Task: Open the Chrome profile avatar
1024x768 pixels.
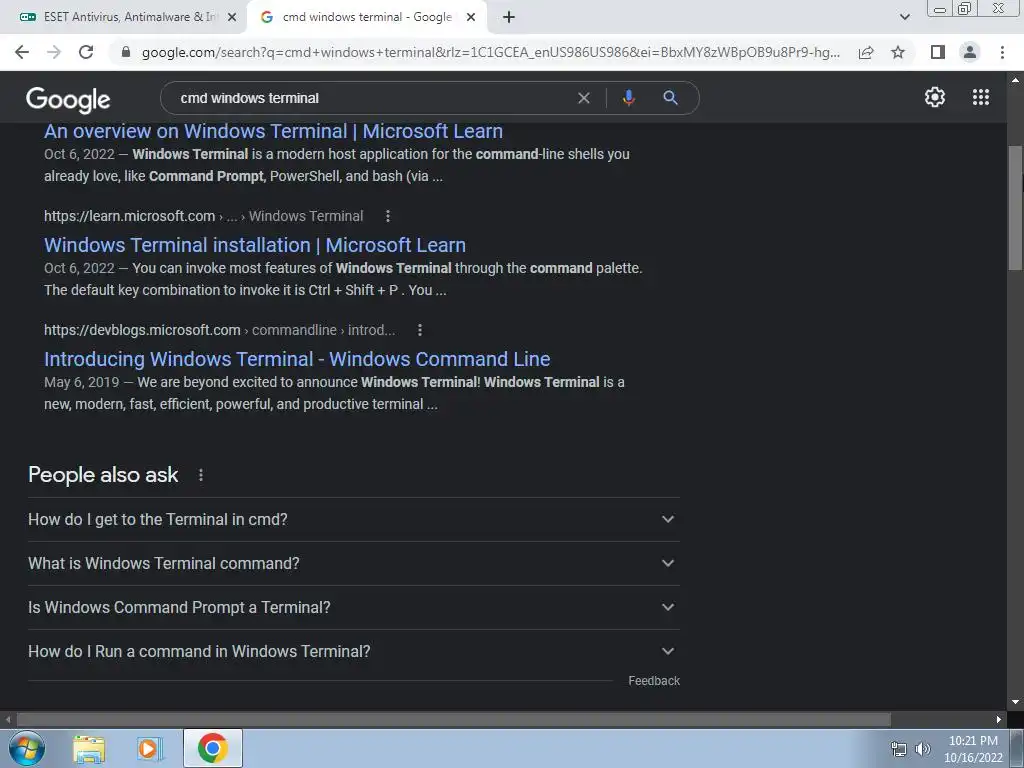Action: pyautogui.click(x=970, y=52)
